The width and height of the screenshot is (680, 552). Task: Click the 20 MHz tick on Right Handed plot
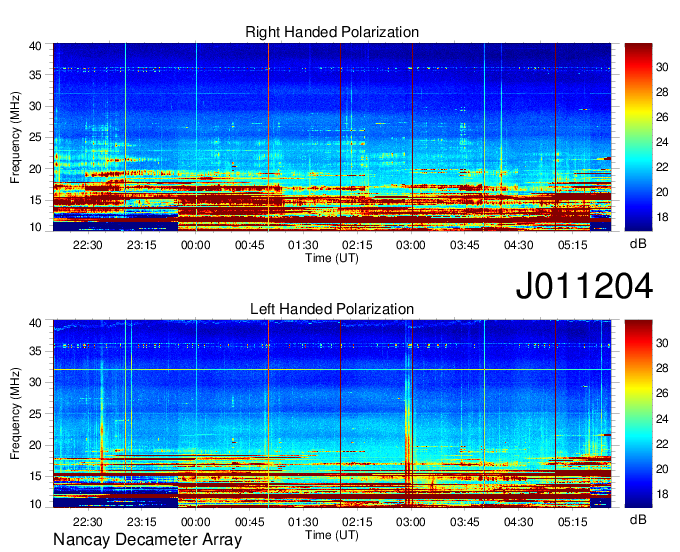tap(35, 169)
